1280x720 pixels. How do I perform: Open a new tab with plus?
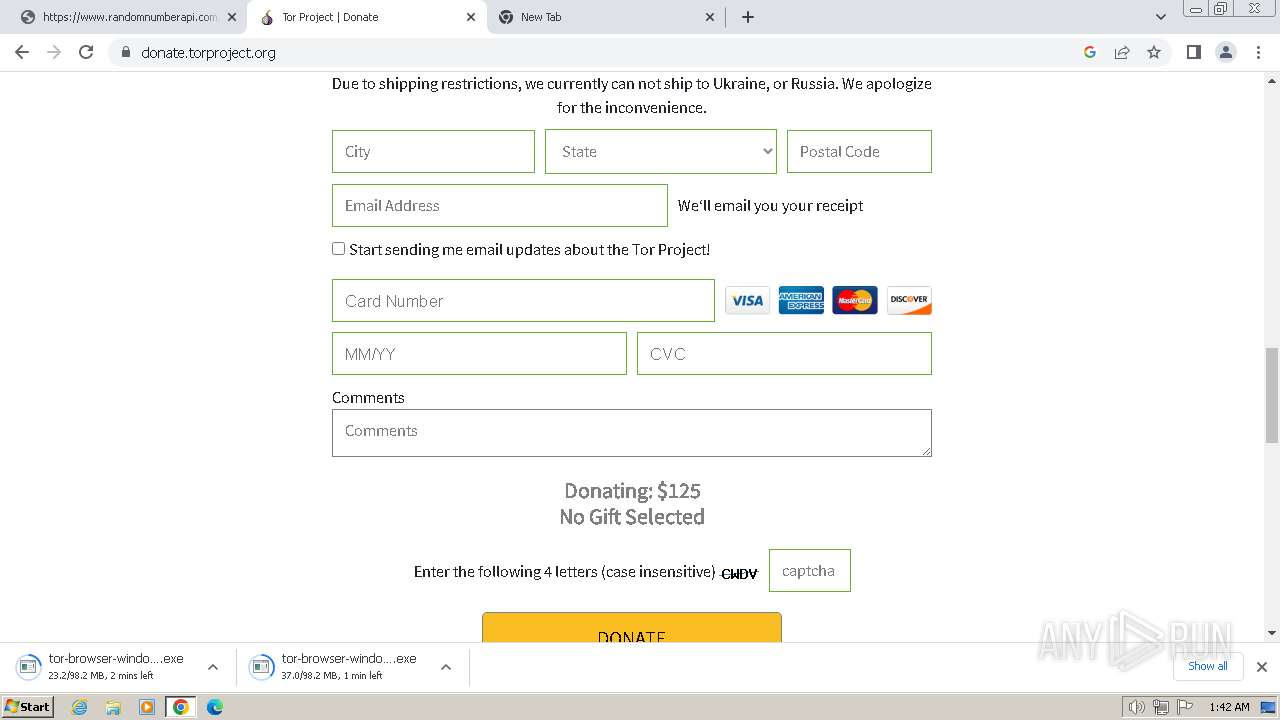747,17
